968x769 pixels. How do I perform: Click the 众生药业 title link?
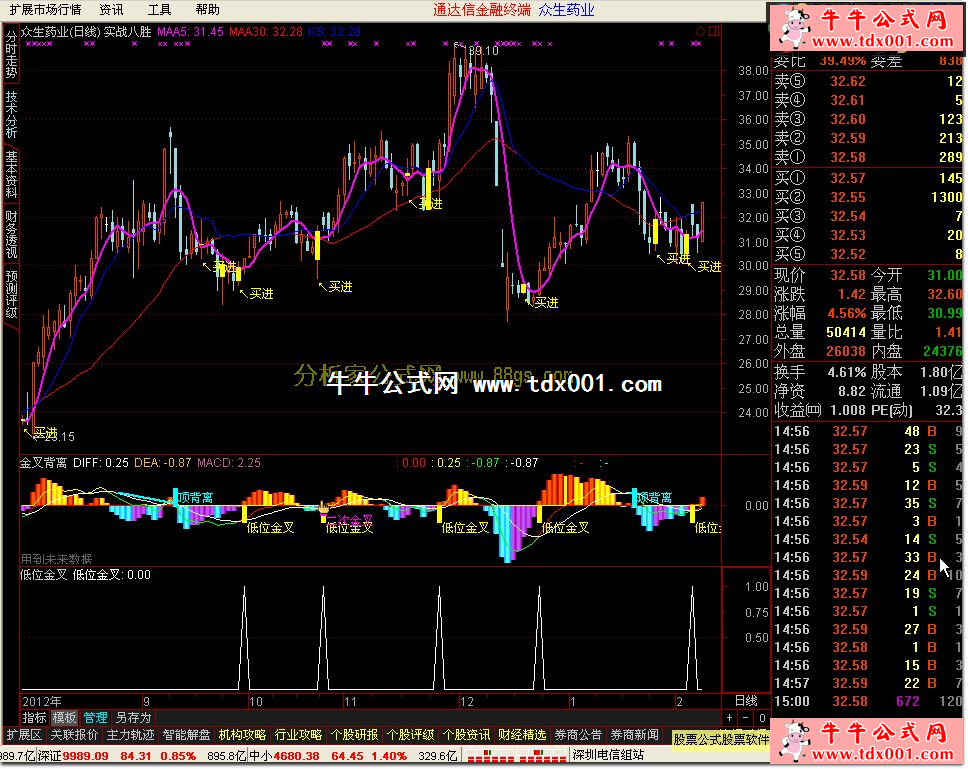tap(566, 10)
